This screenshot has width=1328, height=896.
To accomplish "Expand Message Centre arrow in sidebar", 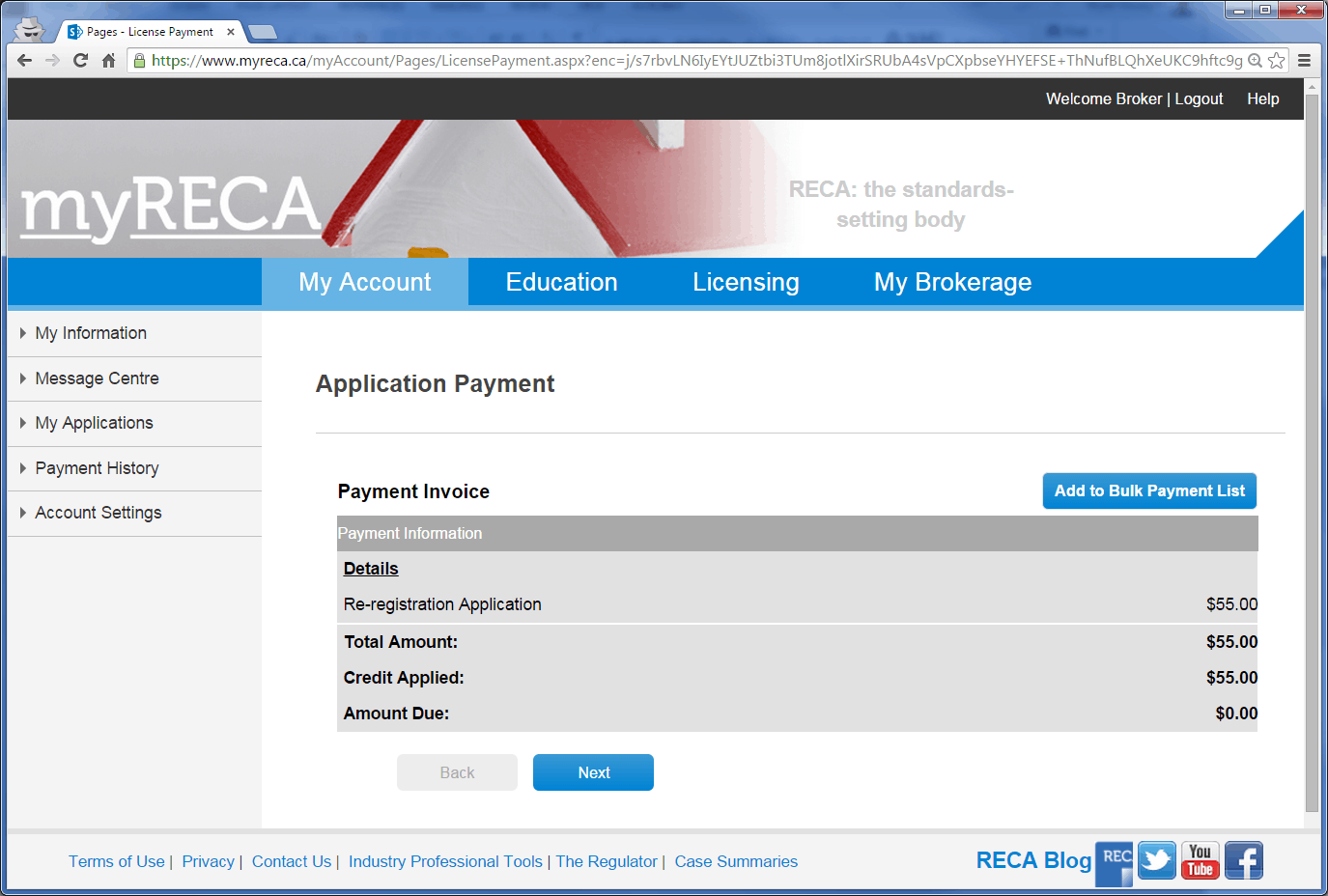I will pyautogui.click(x=23, y=378).
